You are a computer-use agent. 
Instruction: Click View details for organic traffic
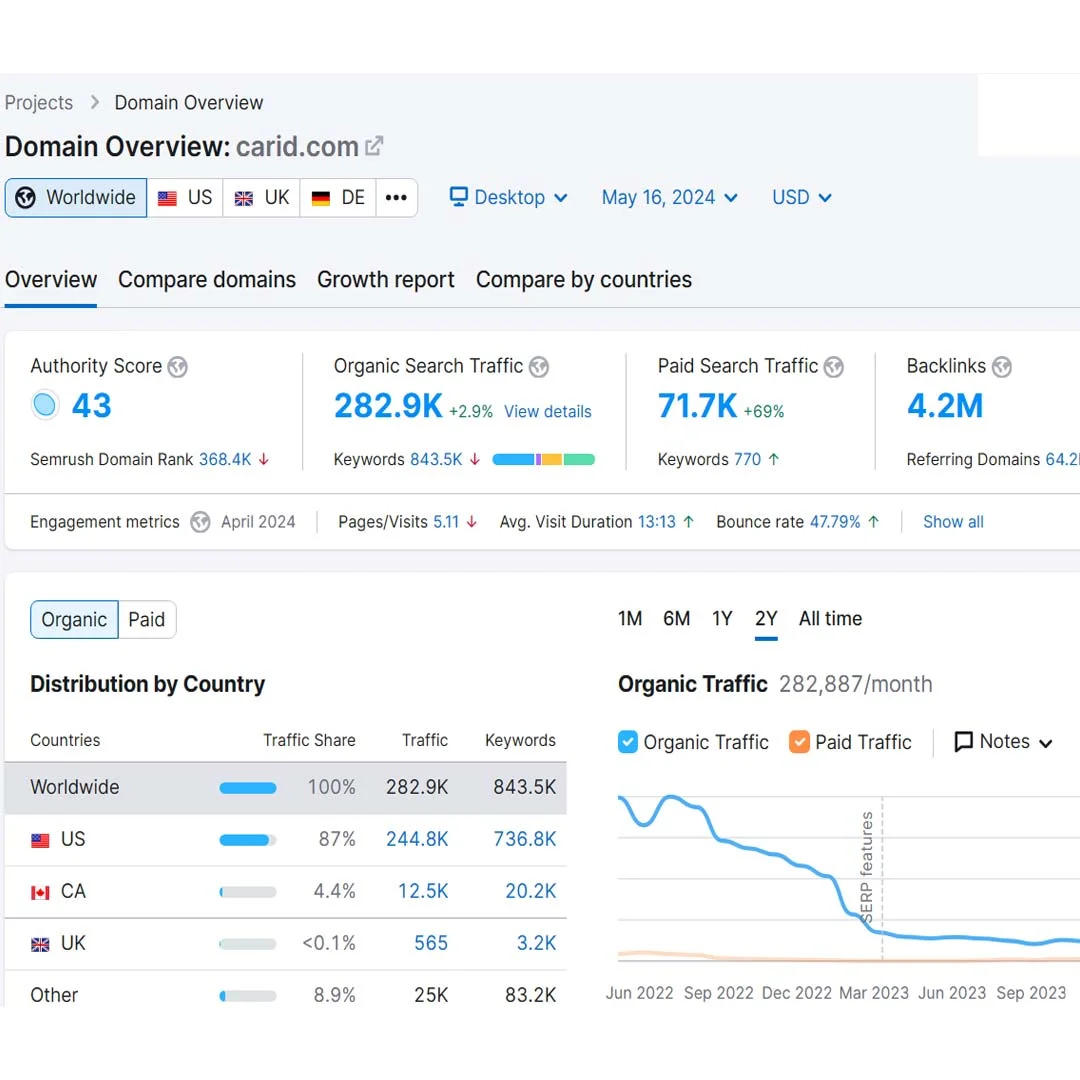coord(548,411)
